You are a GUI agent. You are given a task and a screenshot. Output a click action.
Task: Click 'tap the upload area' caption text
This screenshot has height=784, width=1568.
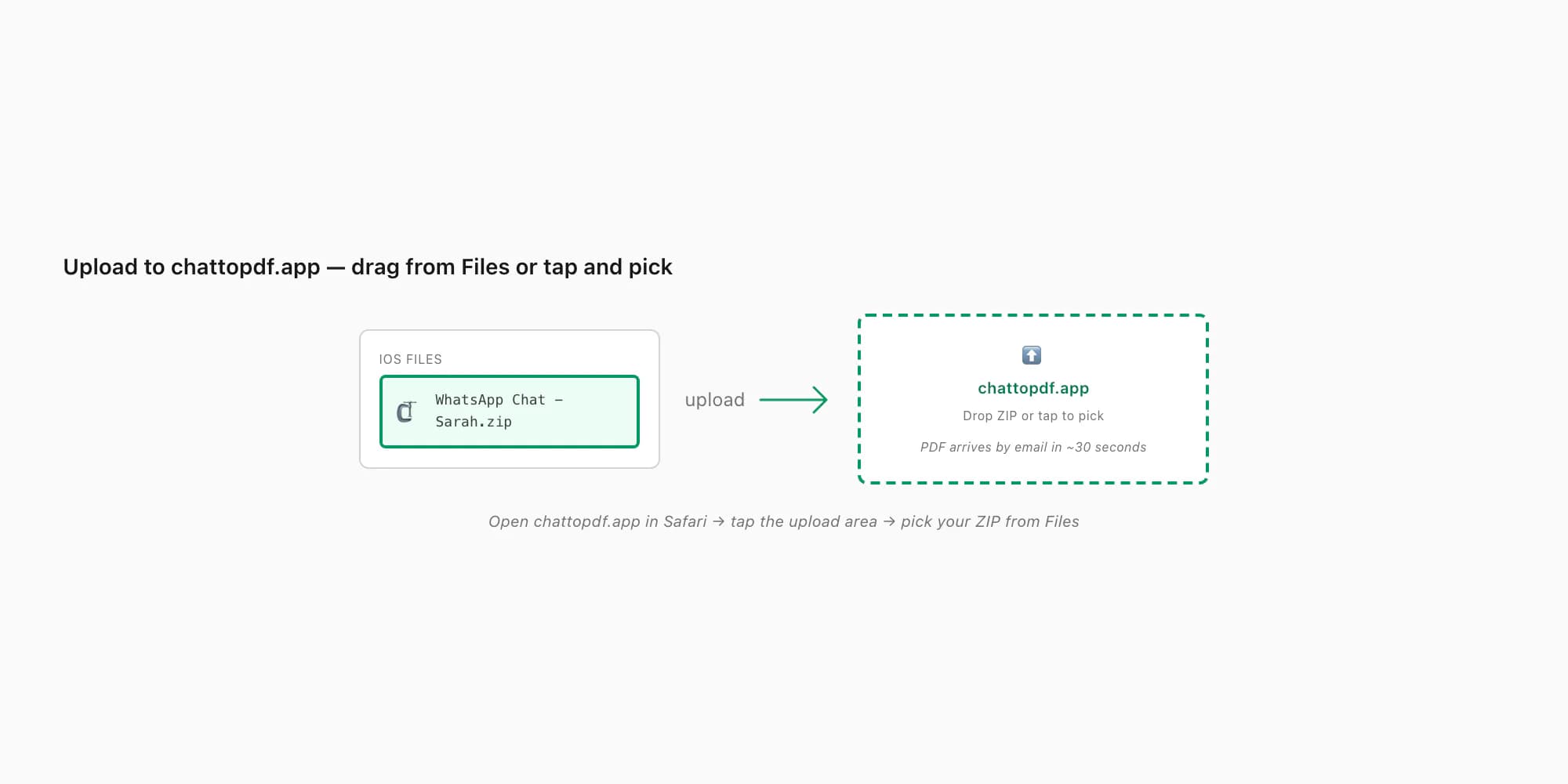(x=804, y=521)
